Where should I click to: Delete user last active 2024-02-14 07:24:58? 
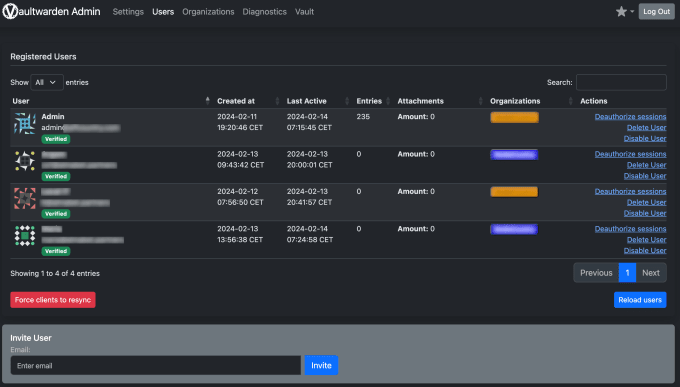(647, 239)
